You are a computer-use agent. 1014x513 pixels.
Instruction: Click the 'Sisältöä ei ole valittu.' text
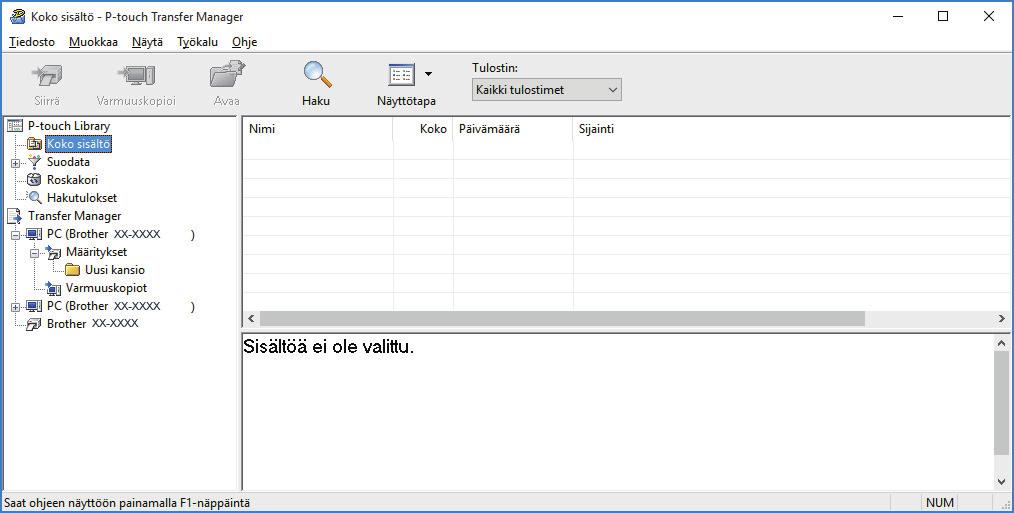329,347
